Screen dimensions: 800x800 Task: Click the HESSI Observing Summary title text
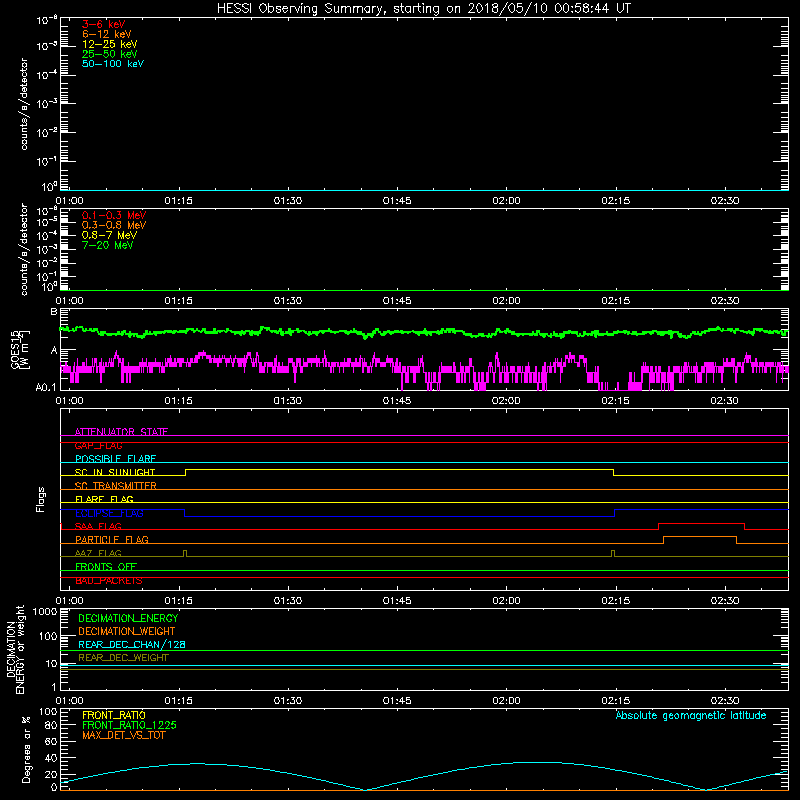point(423,9)
